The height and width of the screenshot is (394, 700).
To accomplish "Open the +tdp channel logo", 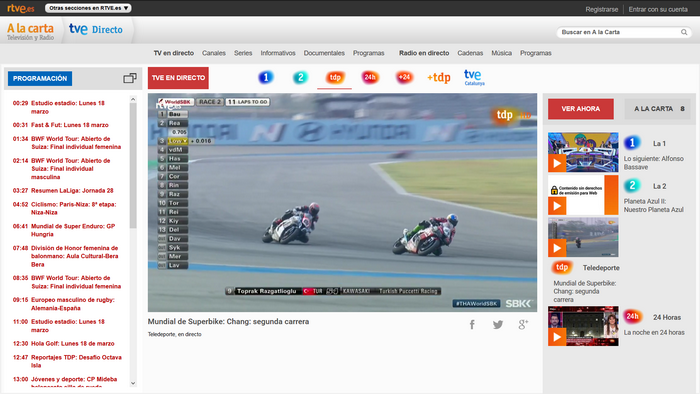I will coord(438,78).
